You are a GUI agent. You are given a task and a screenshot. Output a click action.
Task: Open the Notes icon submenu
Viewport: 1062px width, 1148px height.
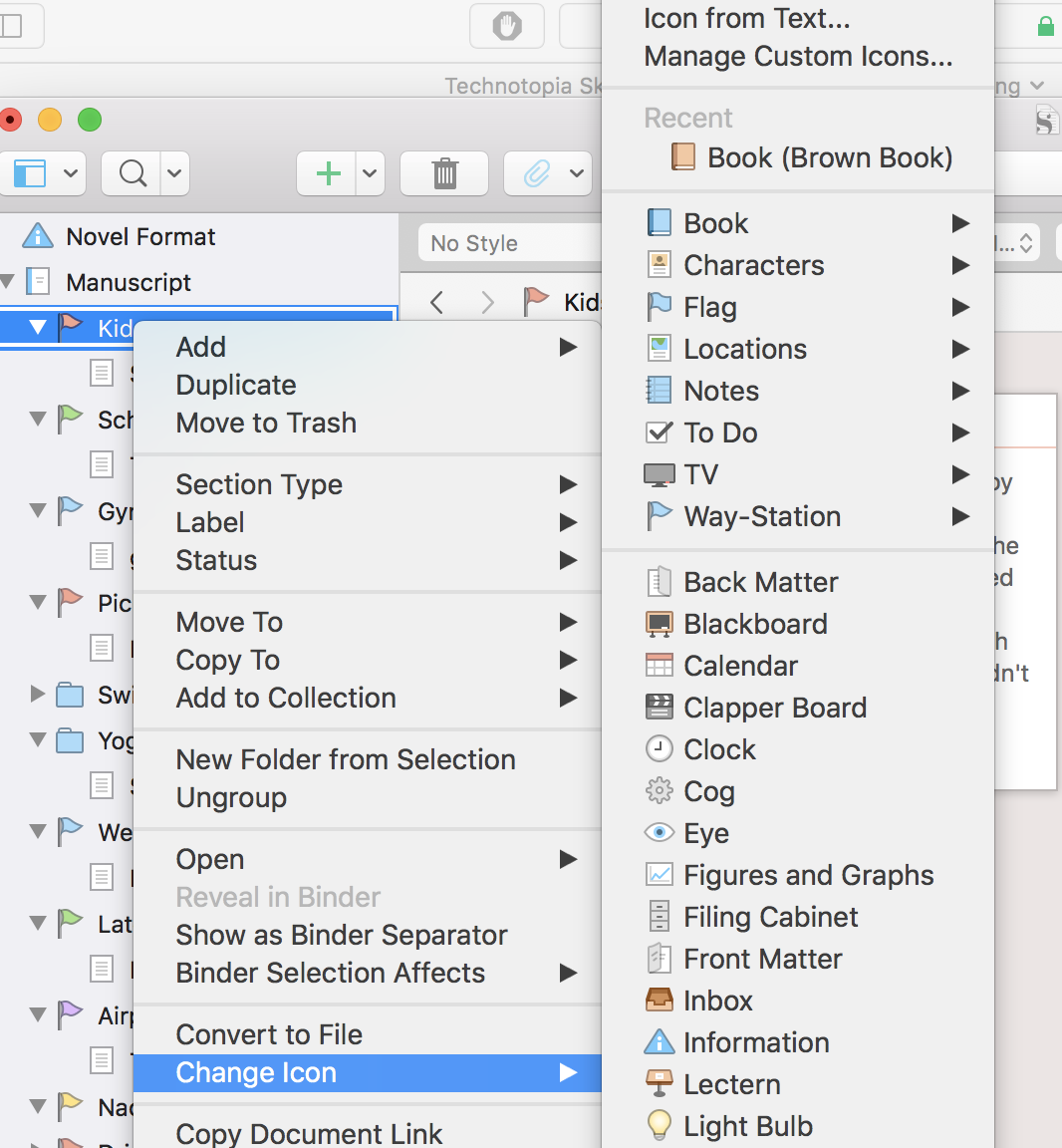798,391
